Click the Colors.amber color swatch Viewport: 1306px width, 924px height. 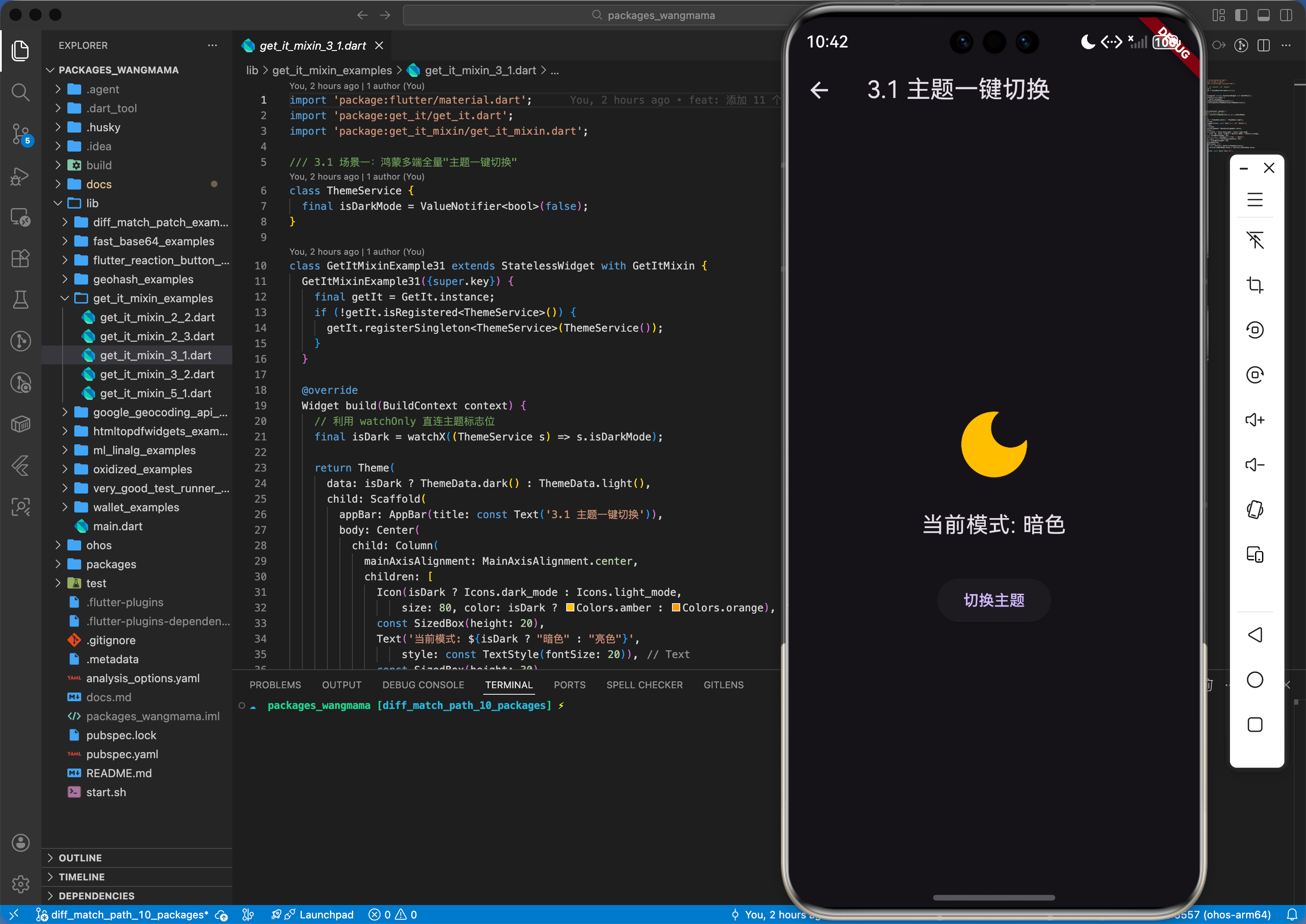(570, 608)
